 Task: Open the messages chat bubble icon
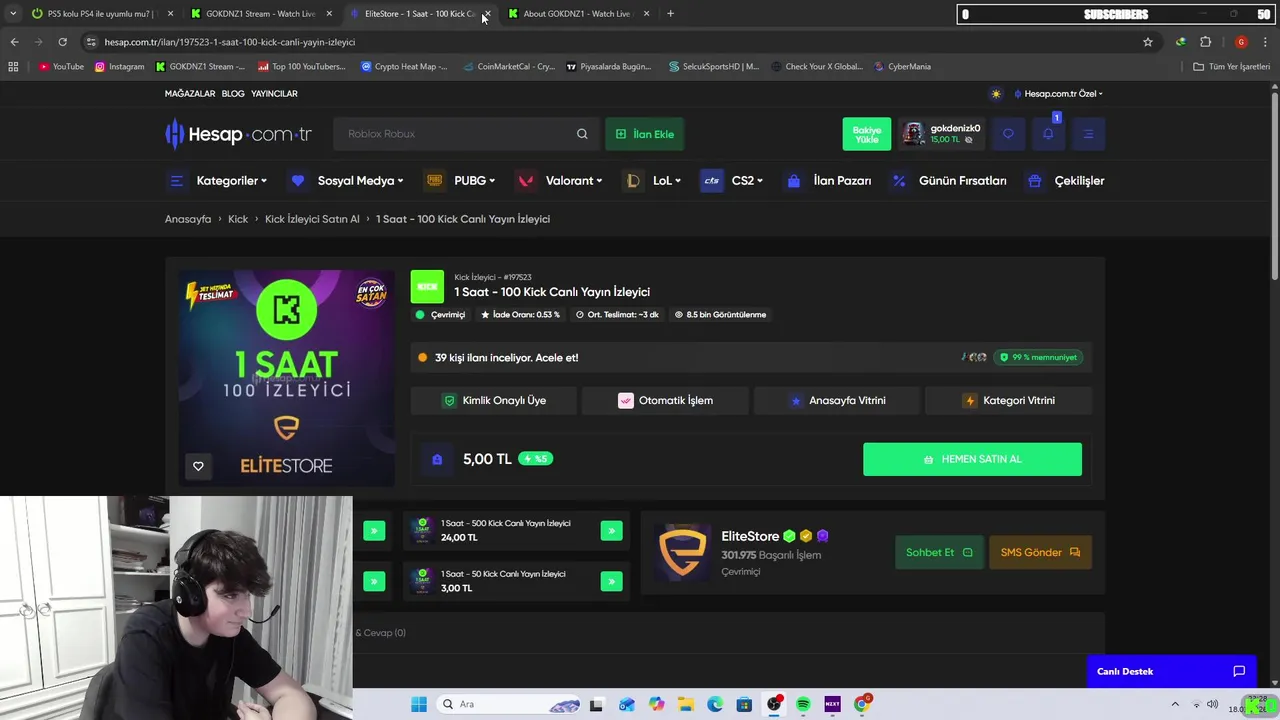click(x=1008, y=134)
